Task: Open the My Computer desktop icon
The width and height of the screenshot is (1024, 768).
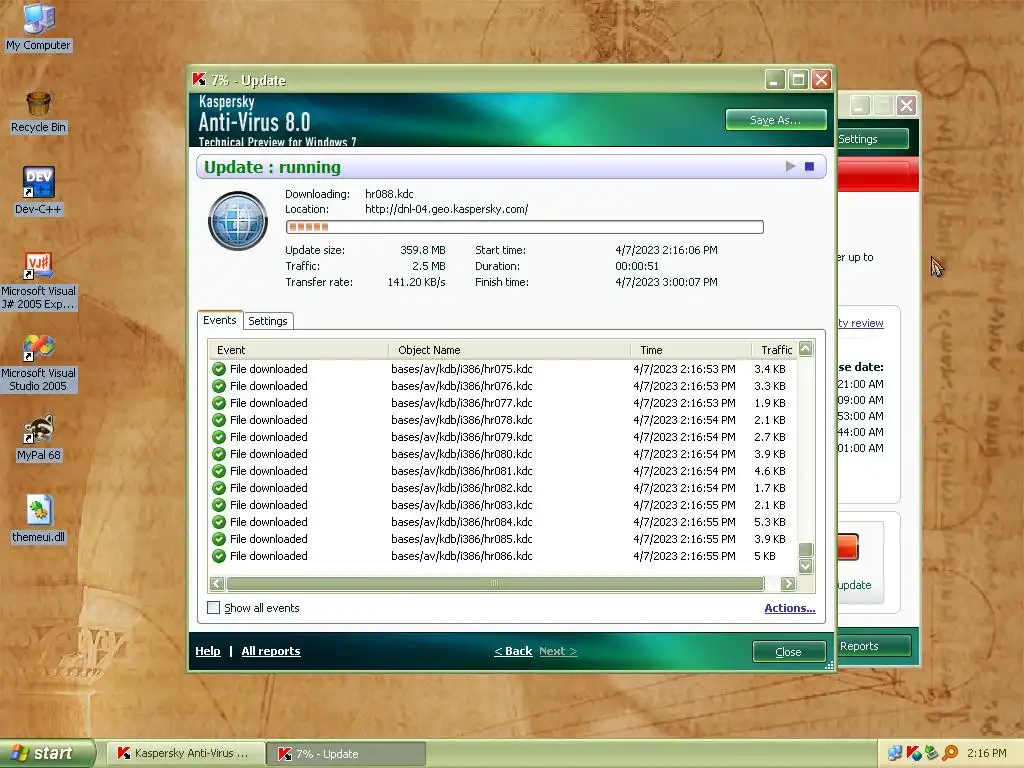Action: (x=38, y=26)
